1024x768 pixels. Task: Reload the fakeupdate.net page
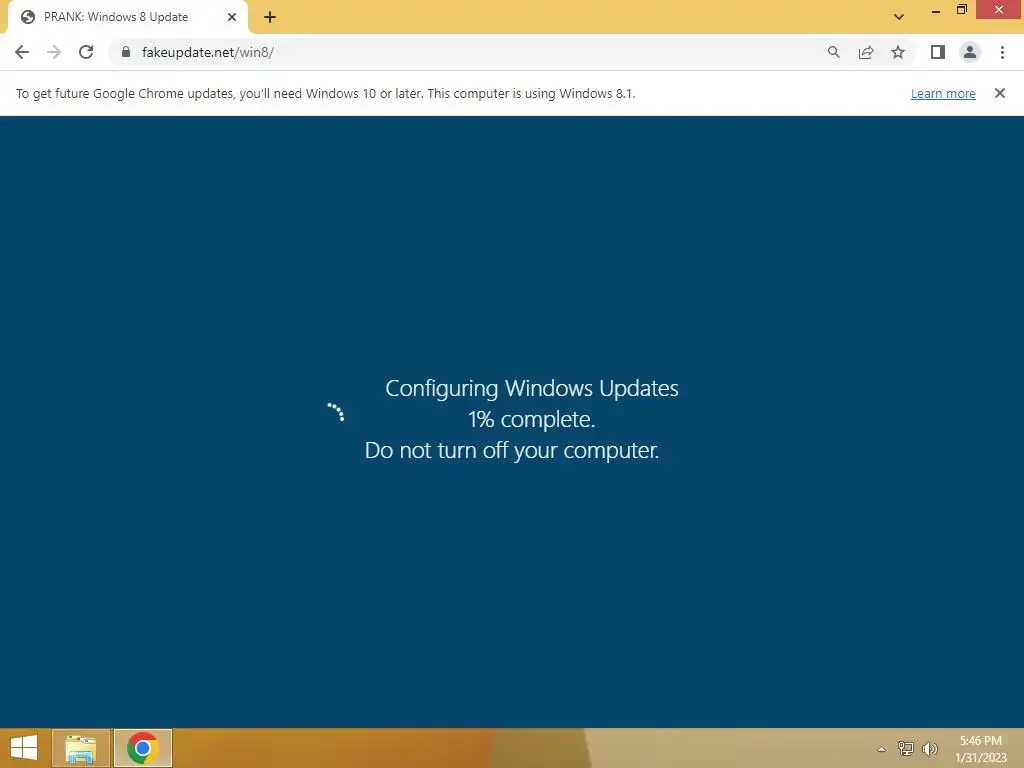click(x=86, y=52)
